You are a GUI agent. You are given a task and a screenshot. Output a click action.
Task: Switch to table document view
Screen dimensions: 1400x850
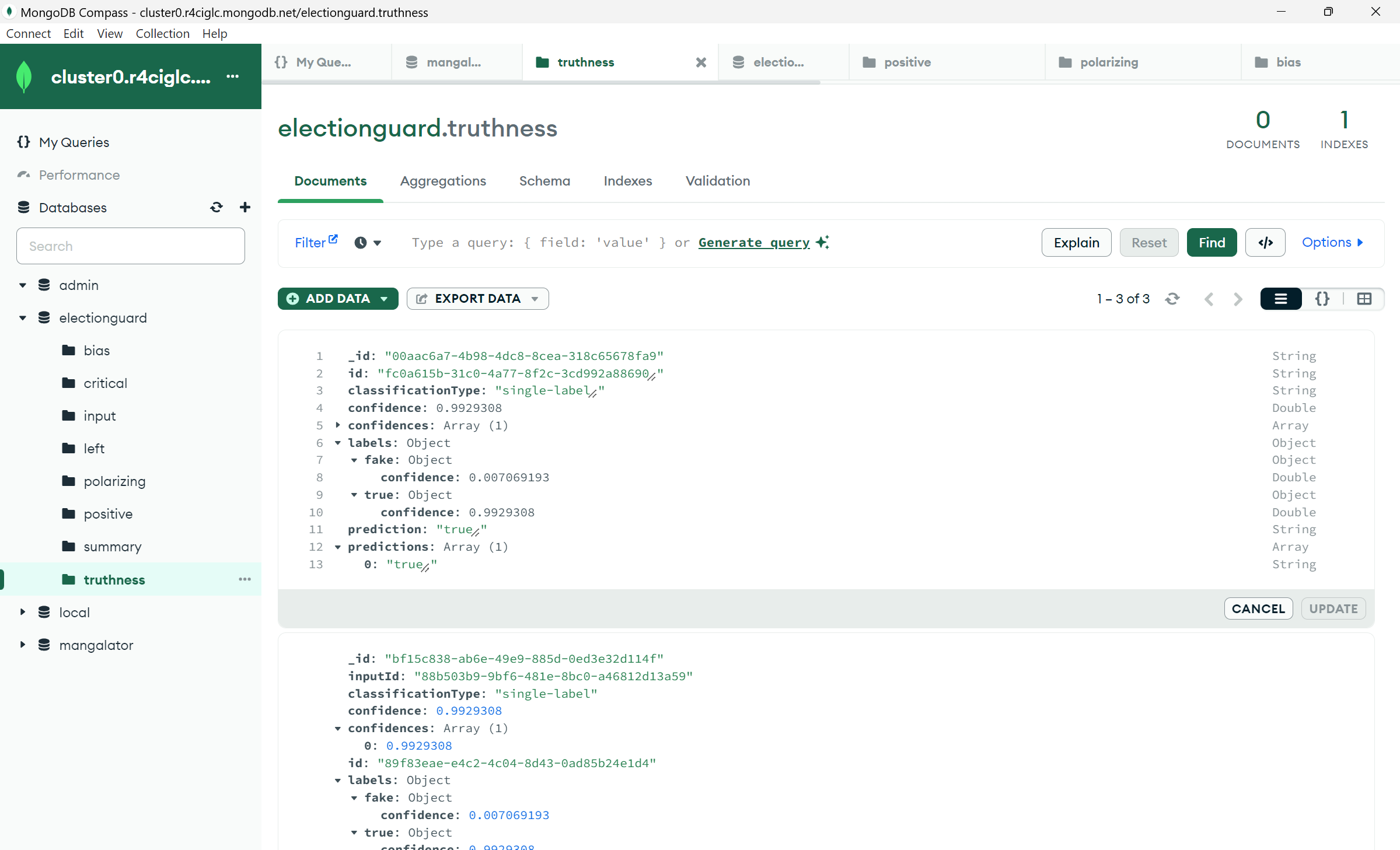tap(1364, 299)
